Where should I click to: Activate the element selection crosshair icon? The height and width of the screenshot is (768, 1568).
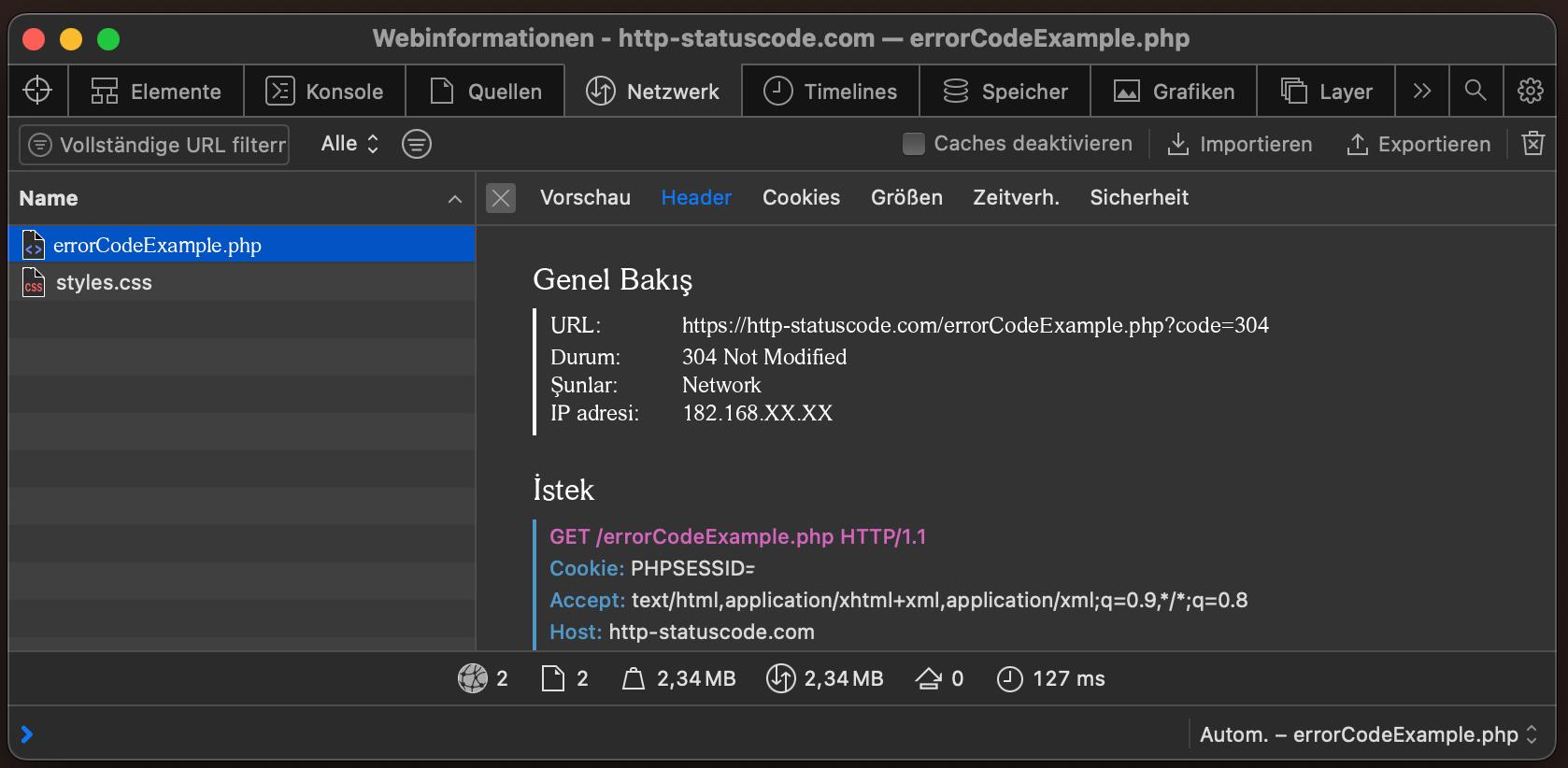[x=37, y=91]
